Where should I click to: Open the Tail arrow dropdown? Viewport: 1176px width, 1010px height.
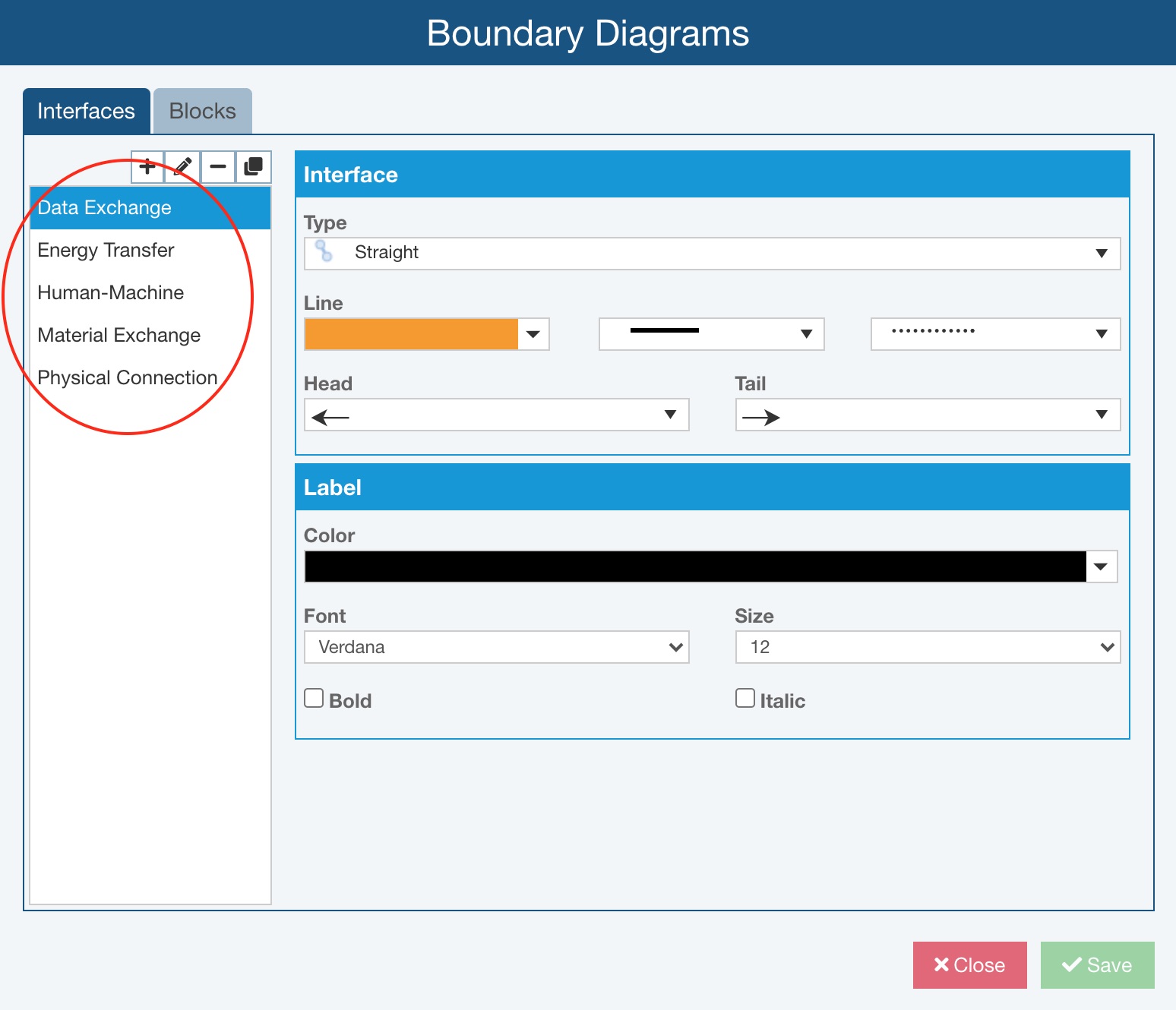pos(928,415)
